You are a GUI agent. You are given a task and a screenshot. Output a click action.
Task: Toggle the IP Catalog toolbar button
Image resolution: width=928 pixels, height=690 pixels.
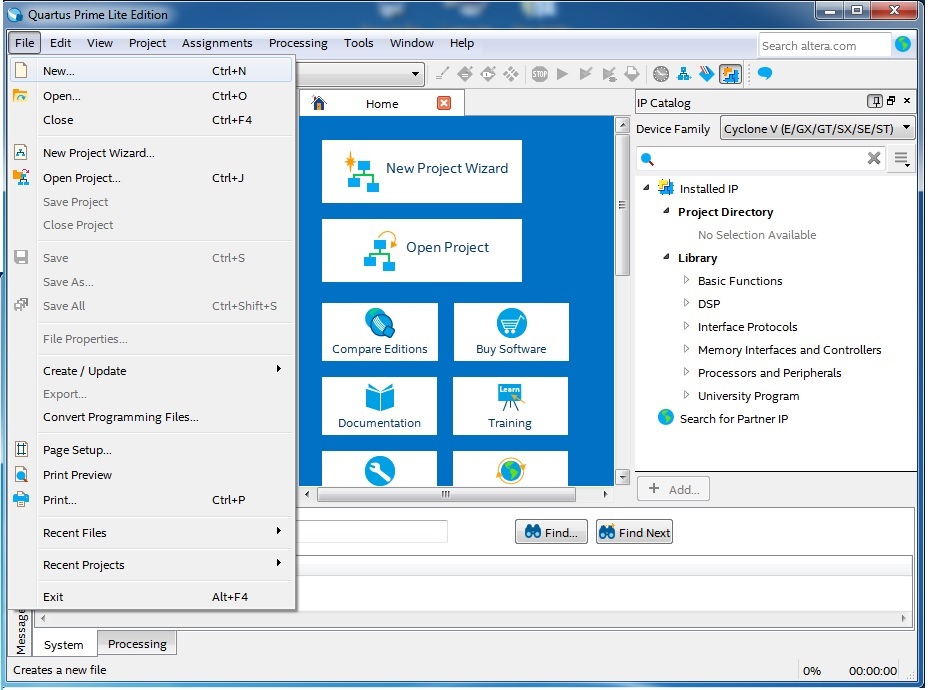(x=730, y=74)
